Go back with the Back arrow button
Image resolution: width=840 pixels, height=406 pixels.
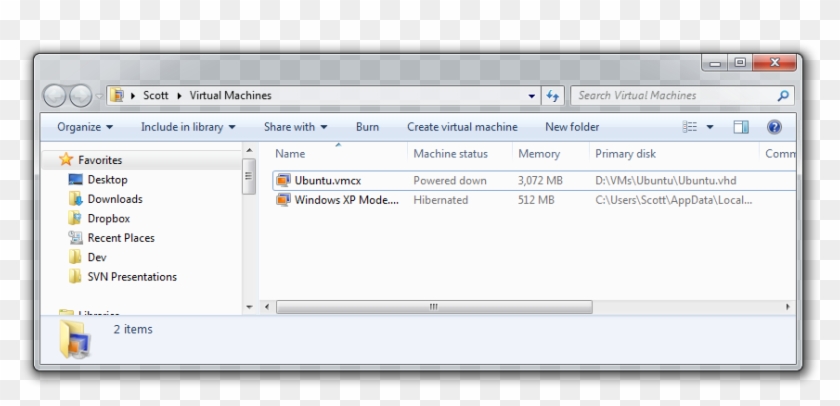click(x=54, y=96)
